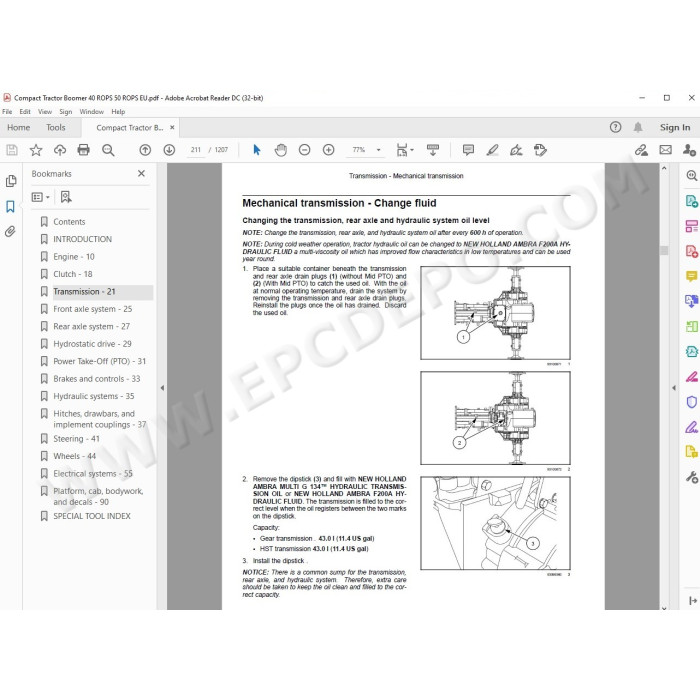The image size is (700, 700).
Task: Close the Bookmarks panel
Action: (142, 173)
